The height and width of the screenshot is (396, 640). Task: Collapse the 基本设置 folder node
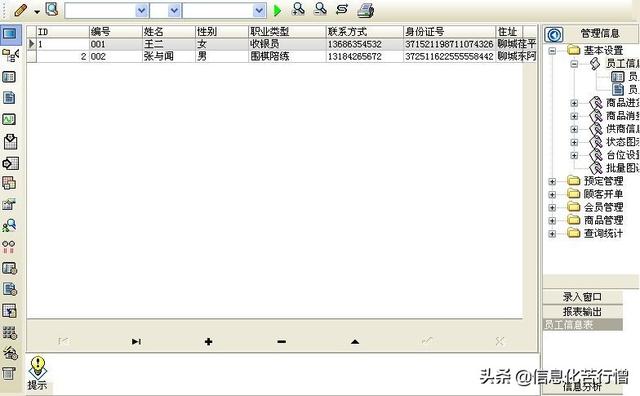[x=552, y=51]
